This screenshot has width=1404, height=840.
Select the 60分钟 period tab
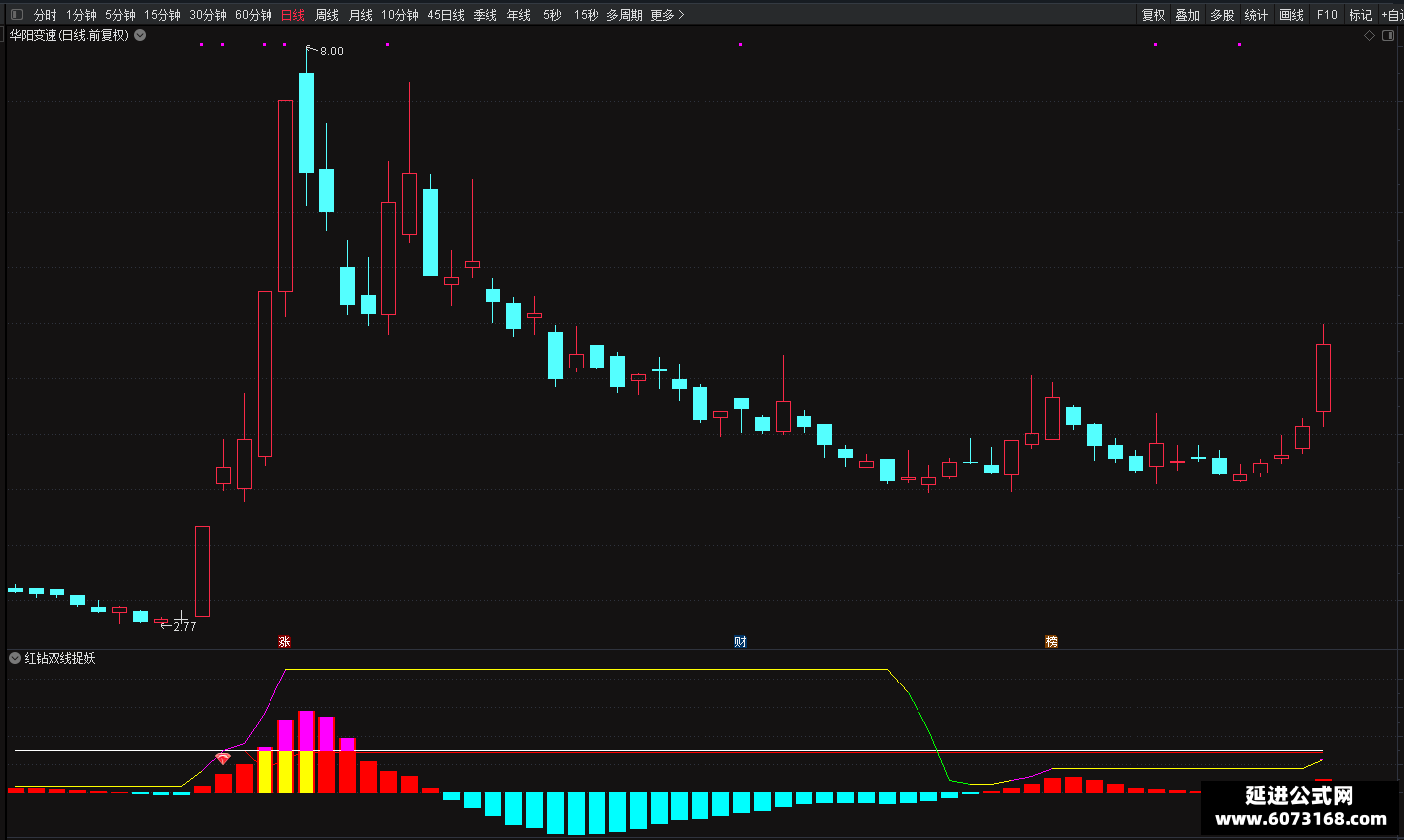pos(254,15)
